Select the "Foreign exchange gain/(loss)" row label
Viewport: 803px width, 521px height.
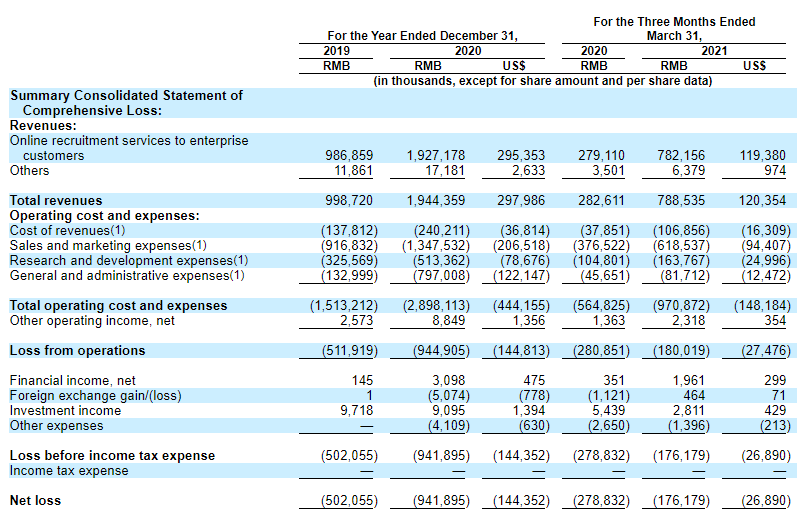(x=96, y=396)
